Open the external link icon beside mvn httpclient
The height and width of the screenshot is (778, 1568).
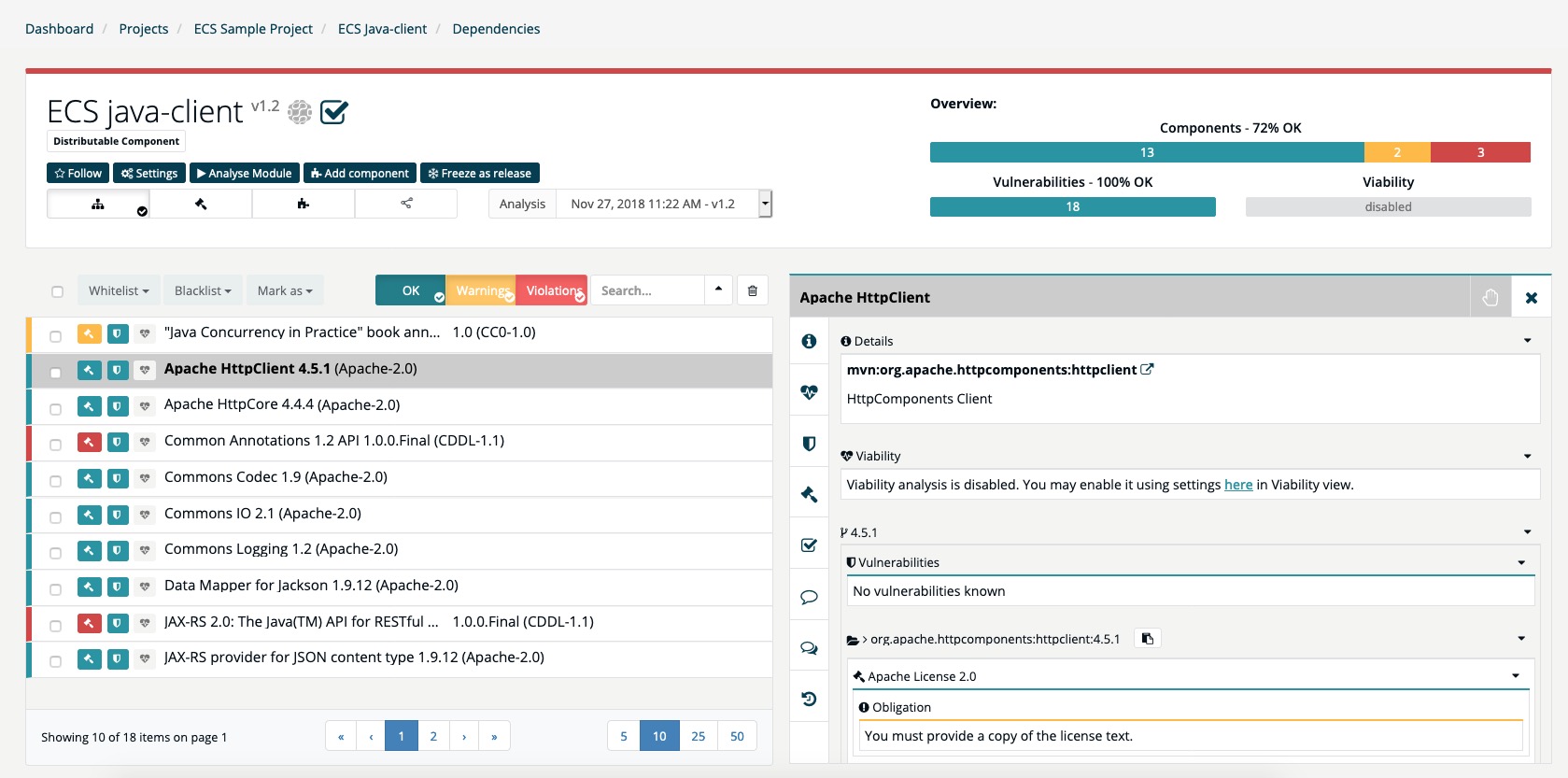coord(1147,370)
